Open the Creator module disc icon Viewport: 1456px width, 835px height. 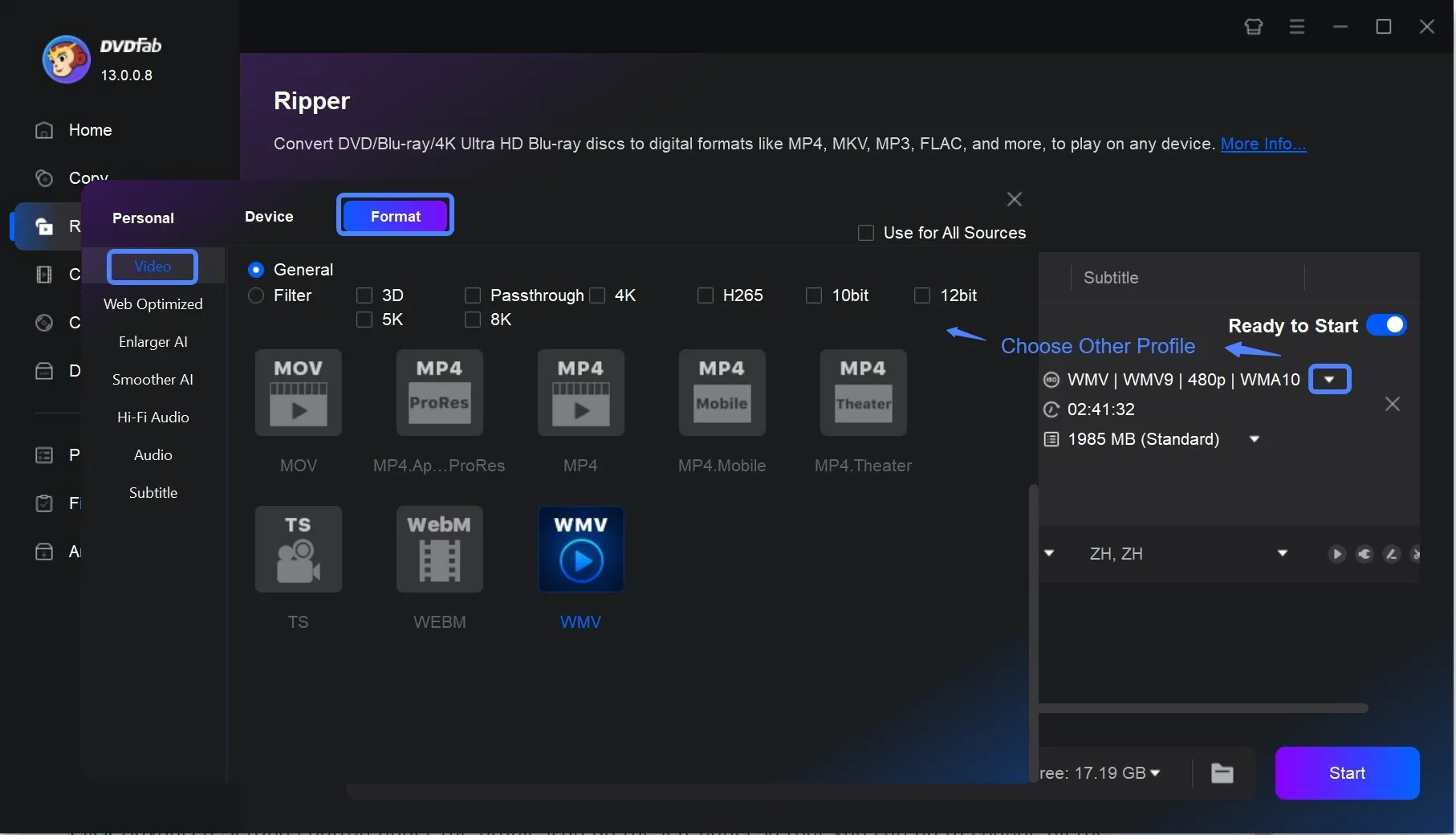pyautogui.click(x=44, y=323)
